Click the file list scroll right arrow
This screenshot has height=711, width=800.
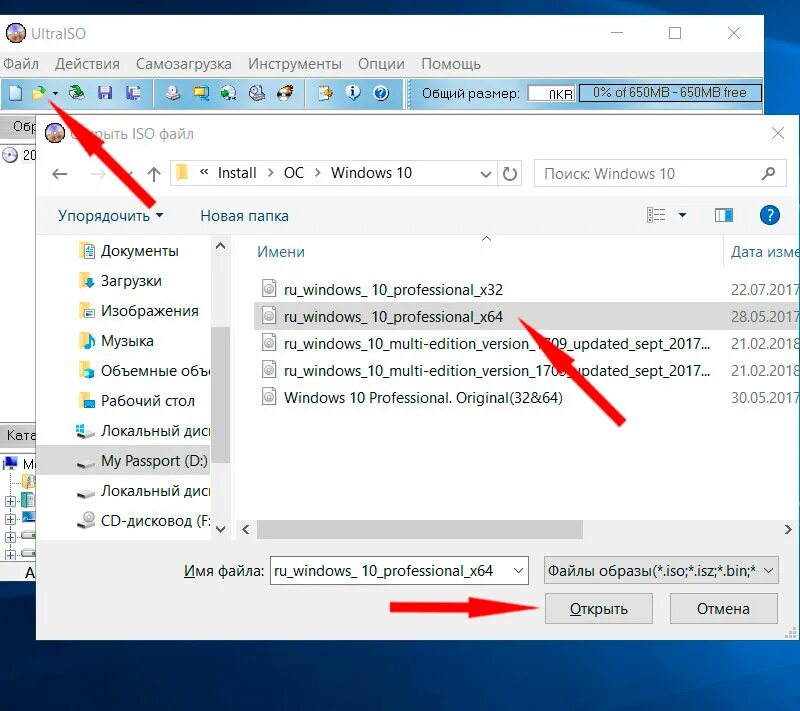click(788, 529)
